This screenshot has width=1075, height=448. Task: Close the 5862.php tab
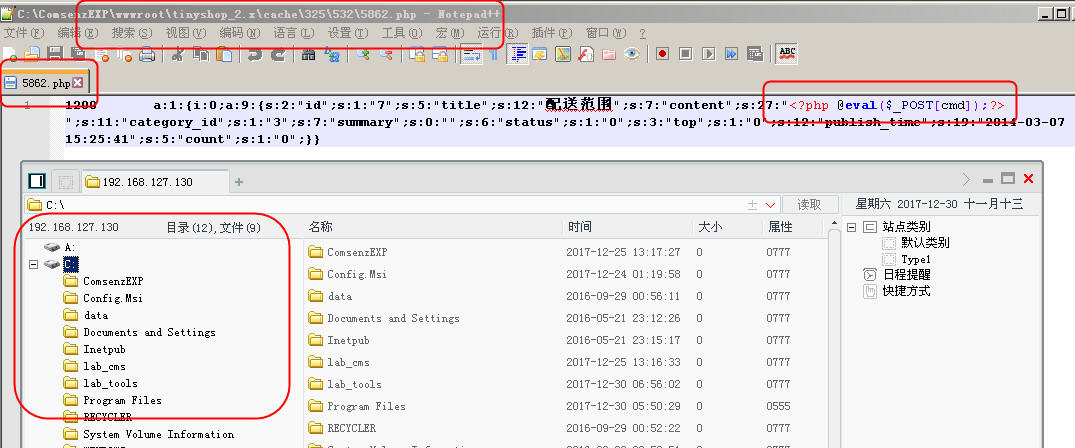click(x=77, y=83)
